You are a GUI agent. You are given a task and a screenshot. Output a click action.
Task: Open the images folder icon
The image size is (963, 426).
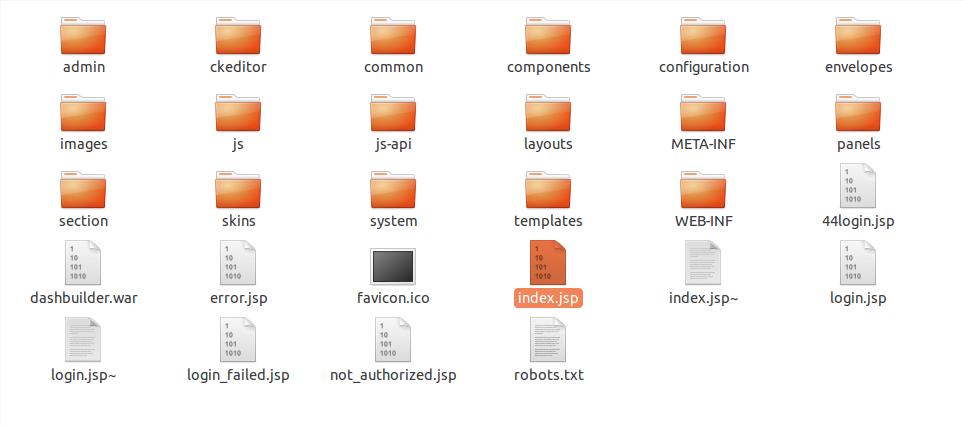pos(84,113)
